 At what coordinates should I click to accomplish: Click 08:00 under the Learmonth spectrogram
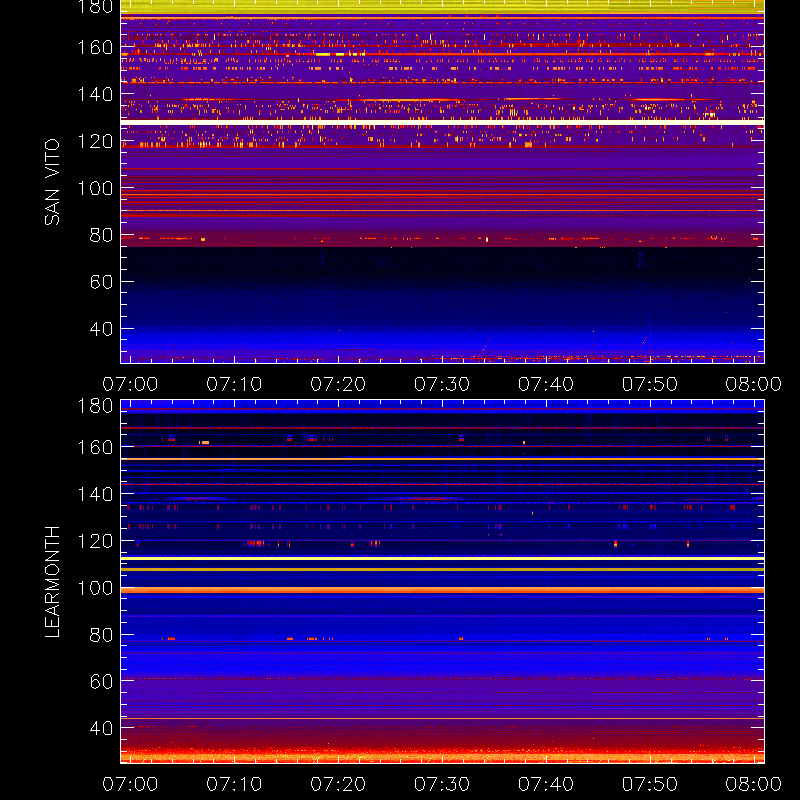coord(754,784)
